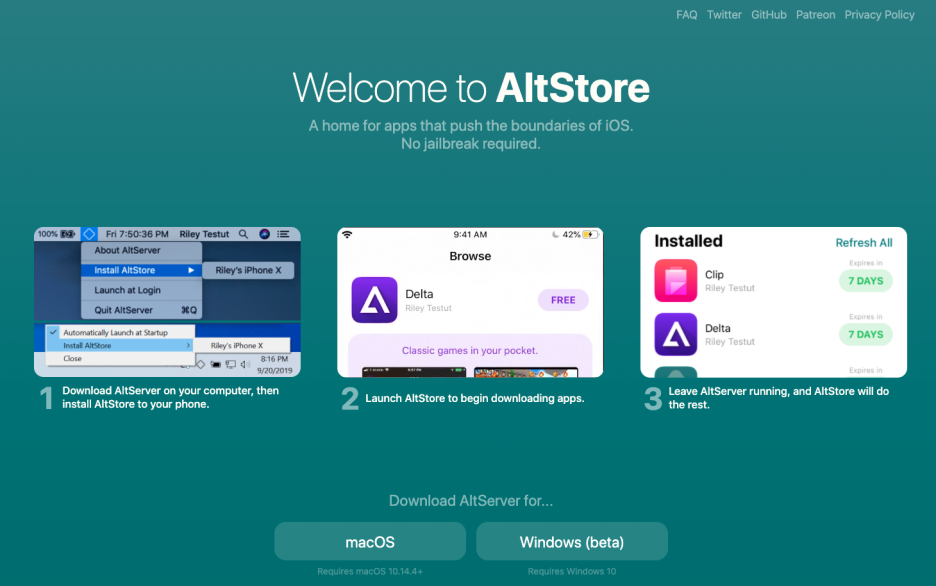
Task: Click the Browse title in screenshot
Action: click(470, 256)
